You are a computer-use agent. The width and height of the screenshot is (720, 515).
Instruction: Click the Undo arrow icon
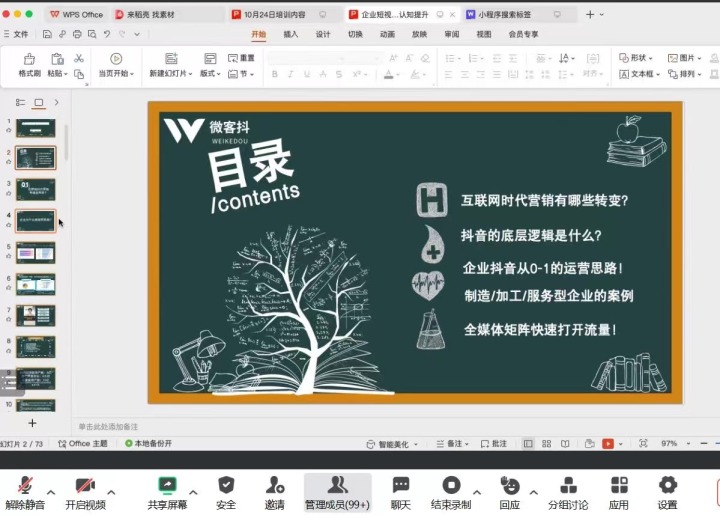tap(107, 34)
